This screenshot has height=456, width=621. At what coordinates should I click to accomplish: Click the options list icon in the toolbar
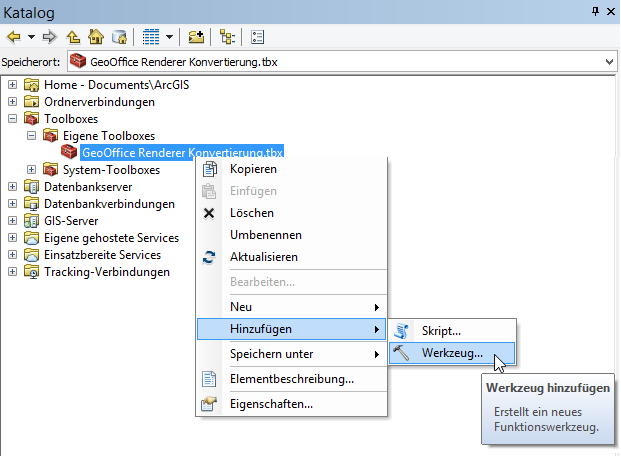tap(257, 37)
